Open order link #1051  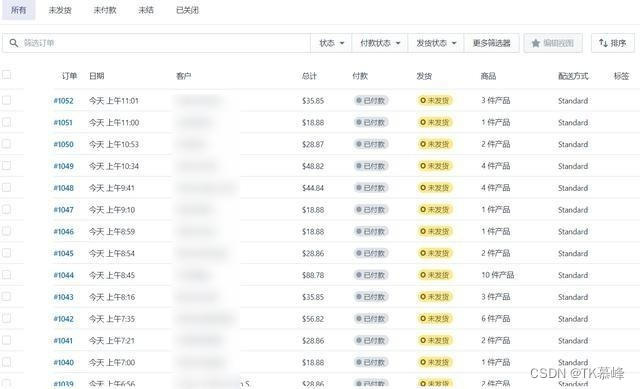coord(63,122)
